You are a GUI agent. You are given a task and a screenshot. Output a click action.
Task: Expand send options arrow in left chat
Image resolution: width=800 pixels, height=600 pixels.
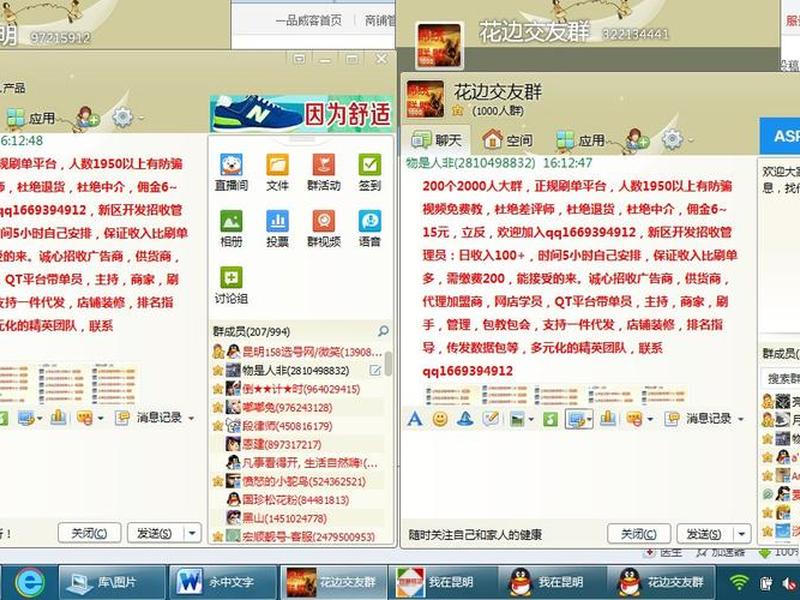coord(192,533)
